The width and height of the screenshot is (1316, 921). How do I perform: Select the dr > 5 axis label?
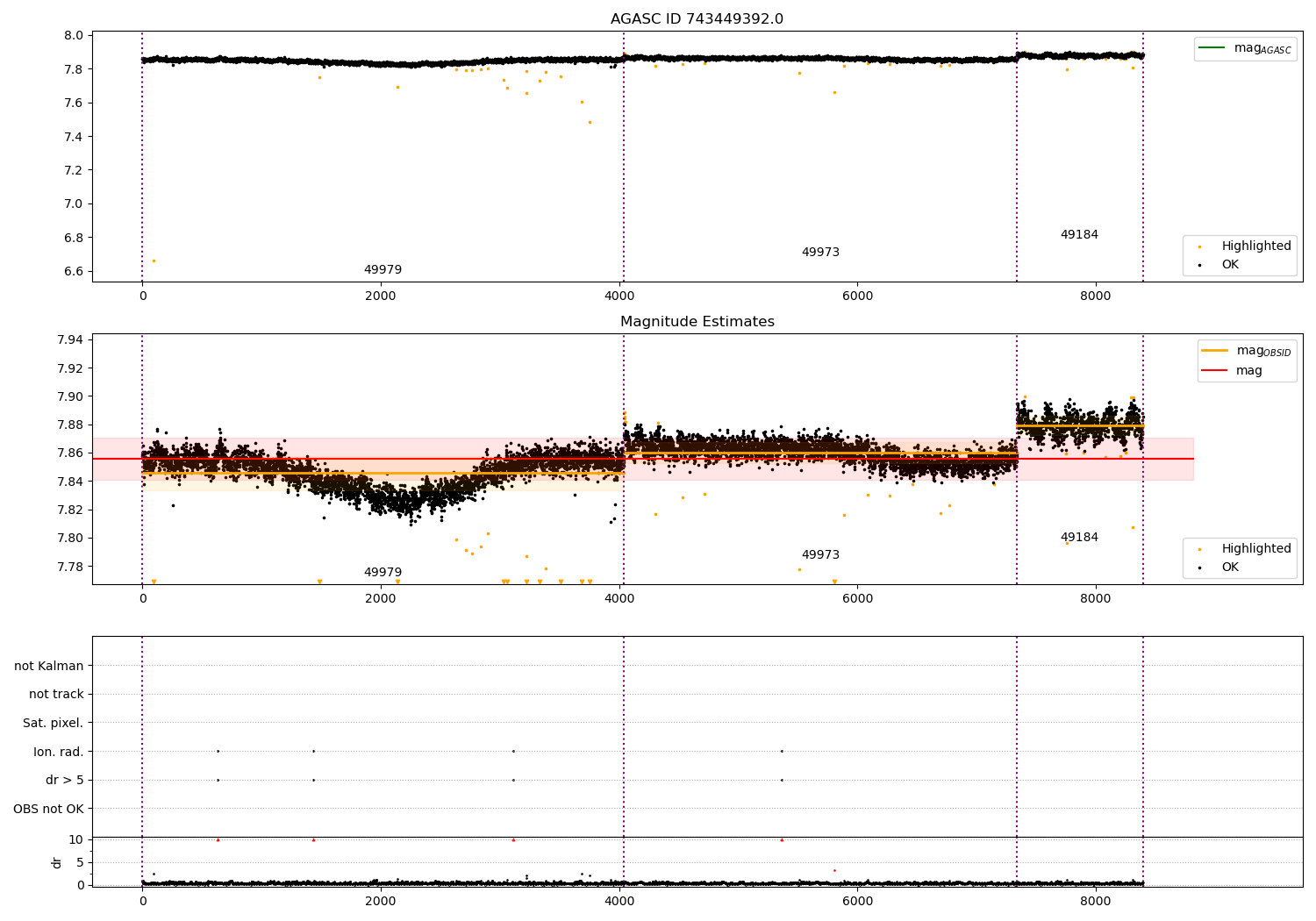pos(65,781)
